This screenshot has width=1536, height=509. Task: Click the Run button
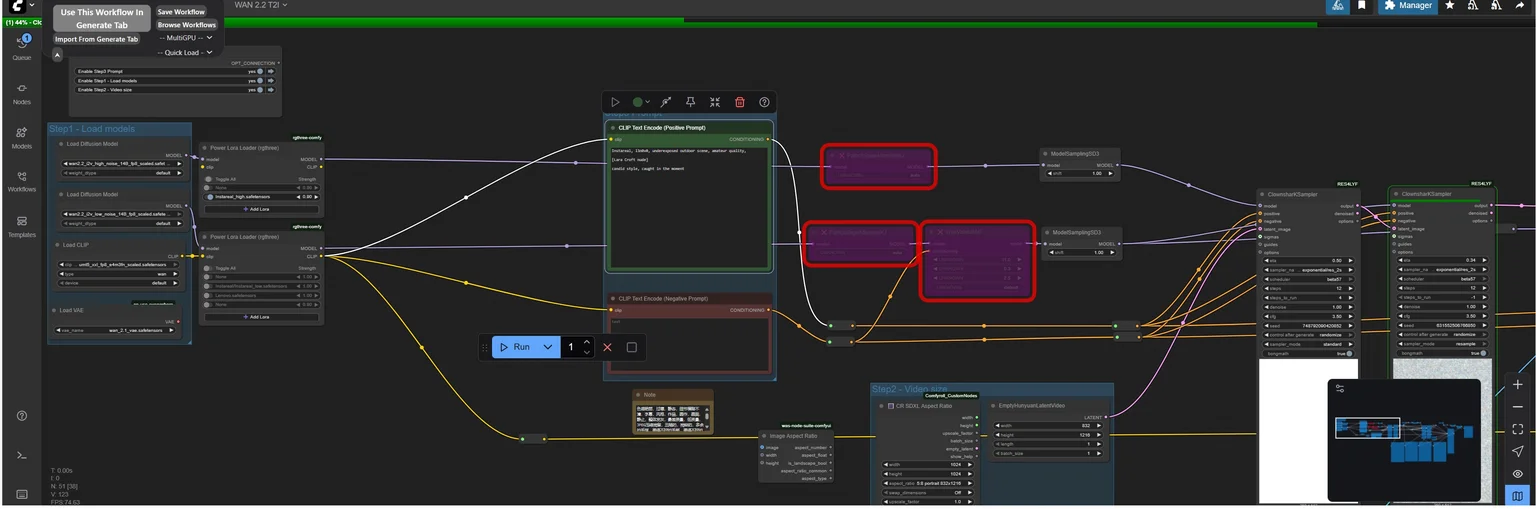point(514,347)
